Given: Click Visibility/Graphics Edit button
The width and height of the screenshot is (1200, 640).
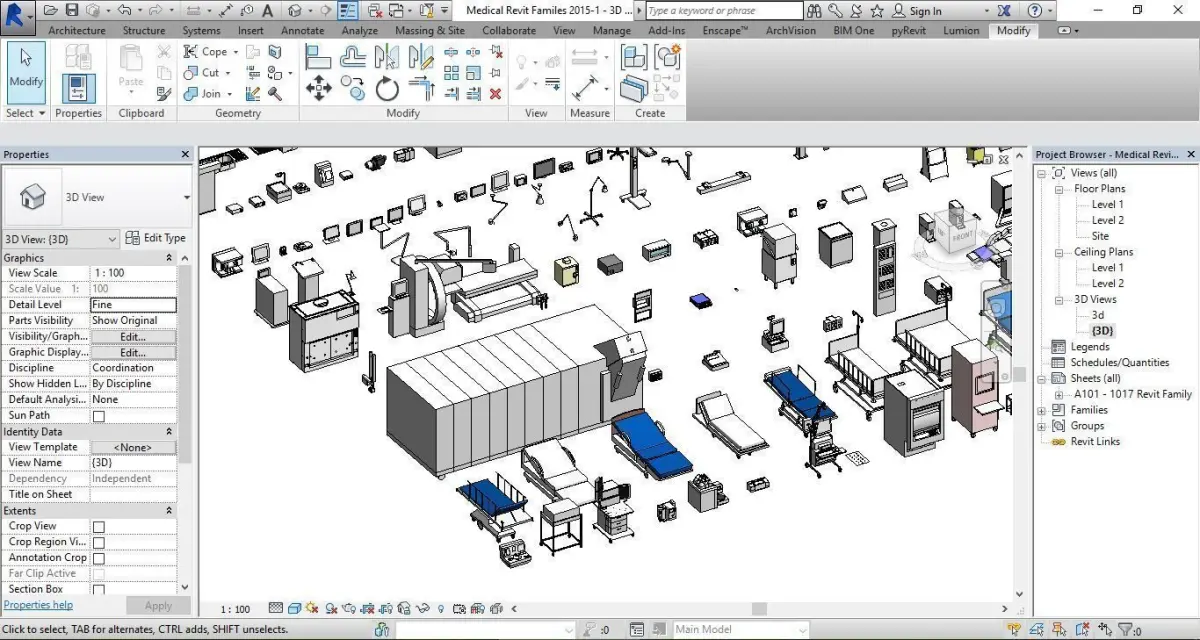Looking at the screenshot, I should [x=133, y=337].
